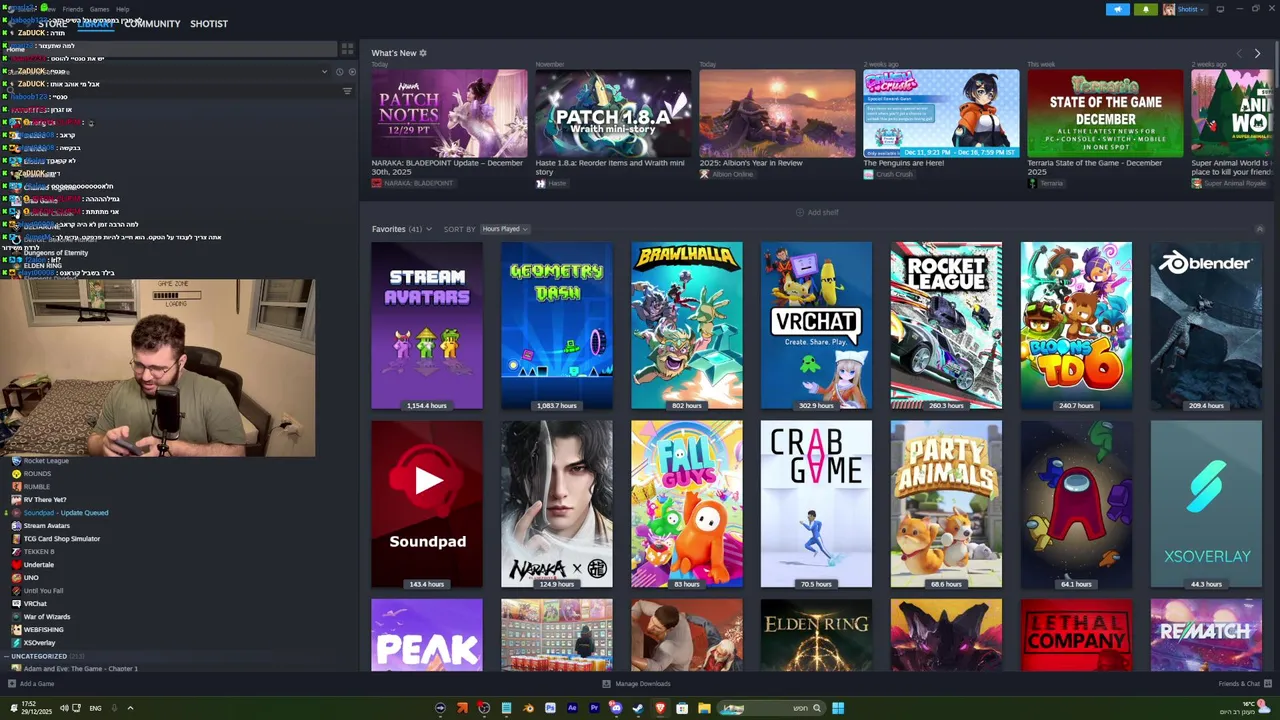Click the taskbar search box
Screen dimensions: 1280x720
(770, 708)
